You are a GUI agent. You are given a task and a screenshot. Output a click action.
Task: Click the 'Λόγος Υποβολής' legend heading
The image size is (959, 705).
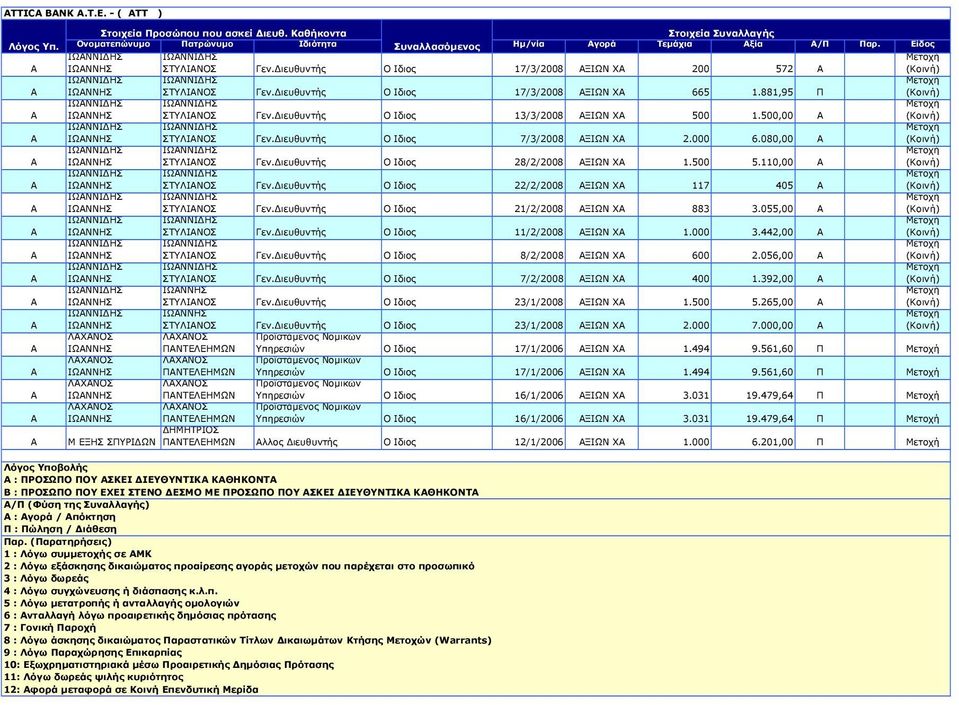point(46,468)
